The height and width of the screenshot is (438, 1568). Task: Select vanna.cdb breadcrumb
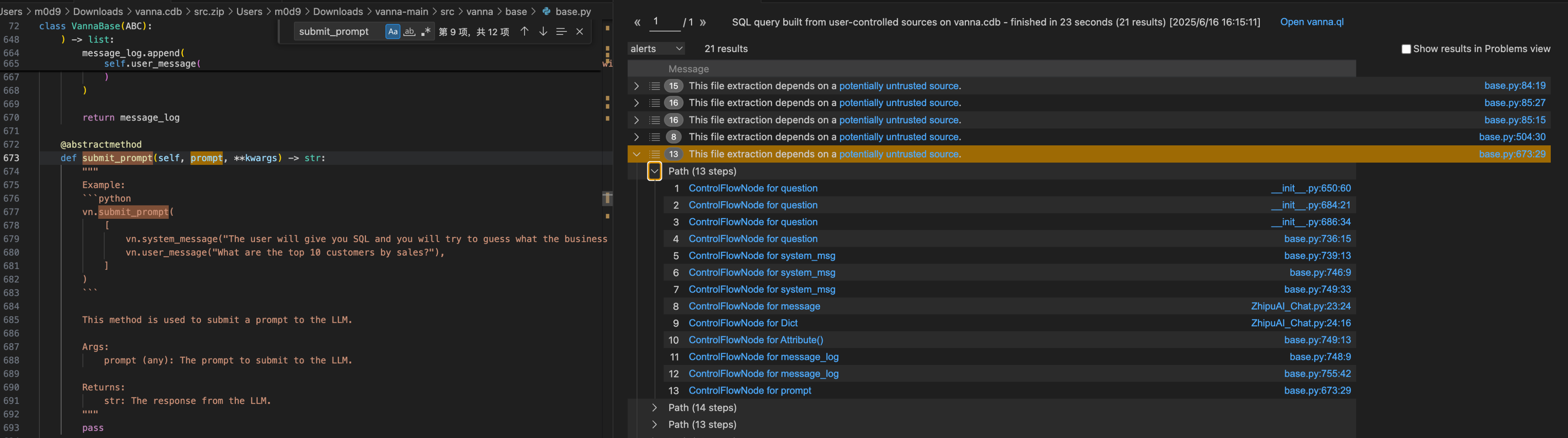[158, 11]
